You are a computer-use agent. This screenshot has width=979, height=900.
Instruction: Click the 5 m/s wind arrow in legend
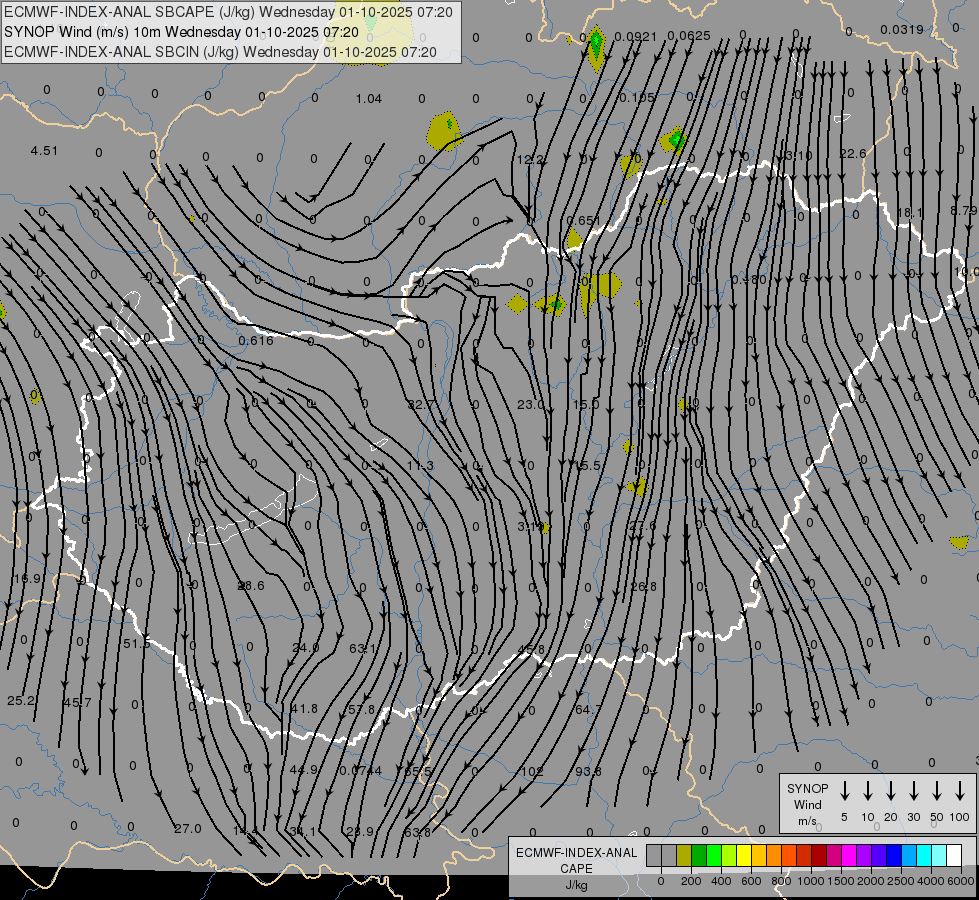point(845,791)
